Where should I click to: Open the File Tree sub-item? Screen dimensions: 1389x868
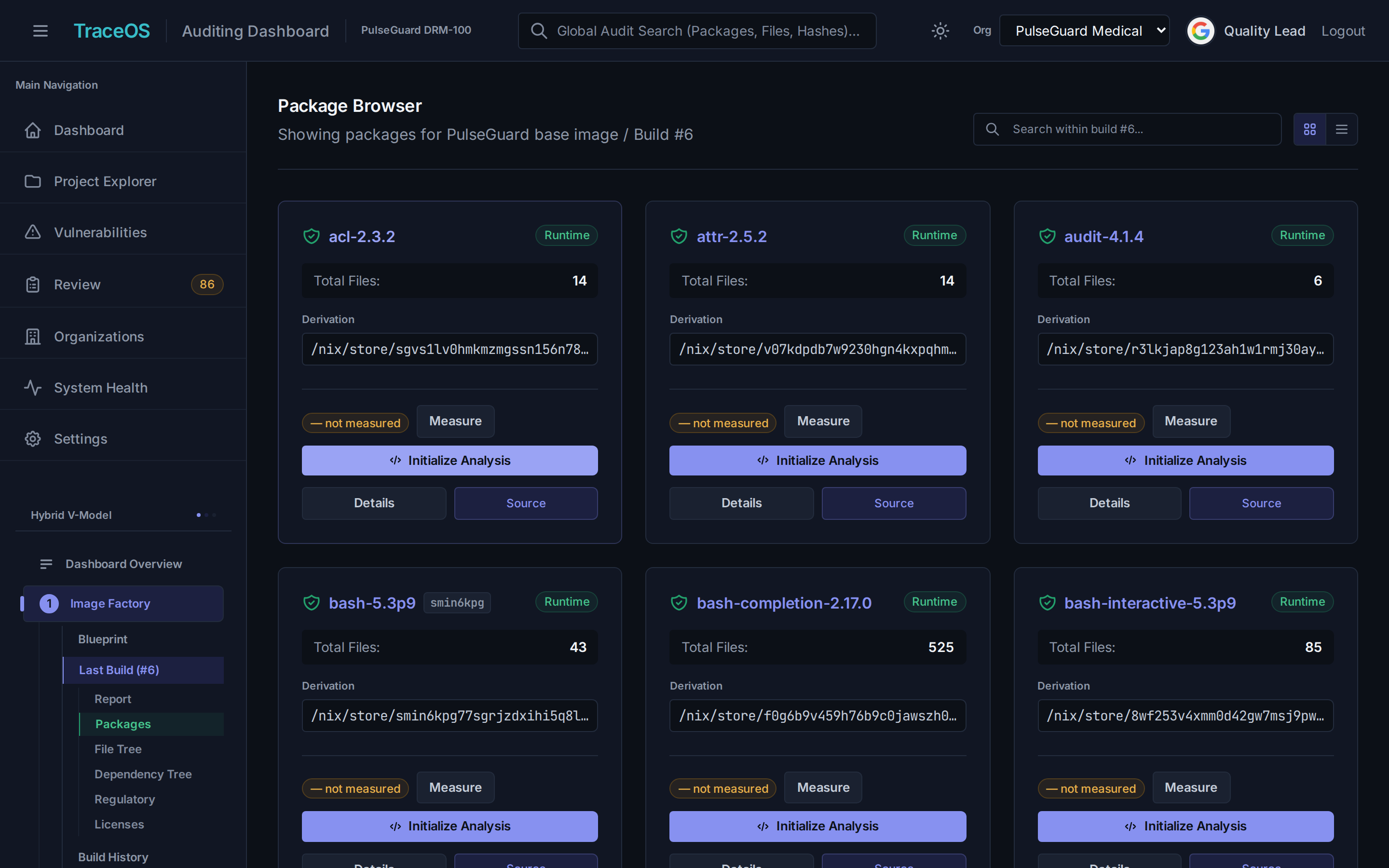tap(118, 749)
